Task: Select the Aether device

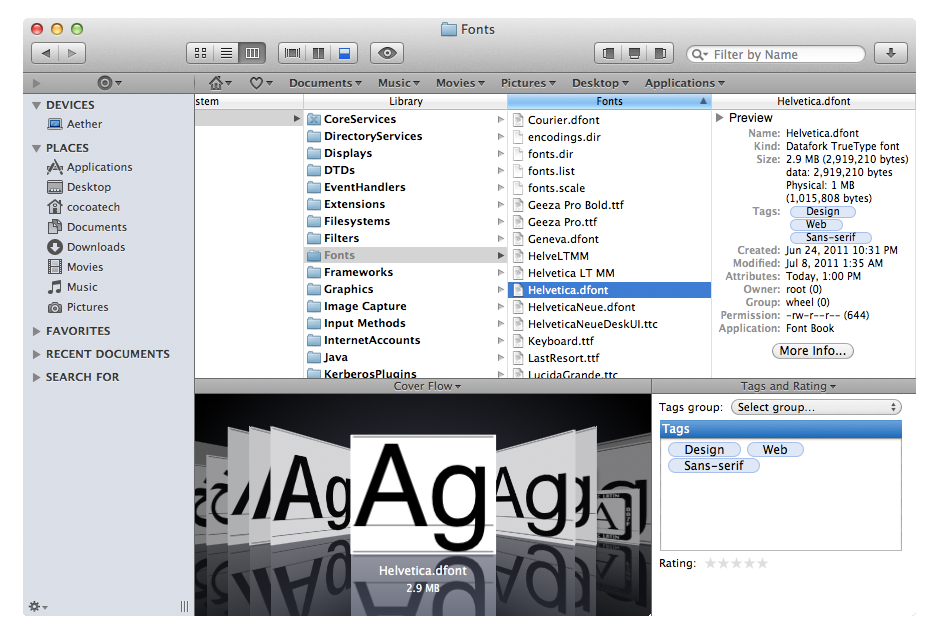Action: 74,124
